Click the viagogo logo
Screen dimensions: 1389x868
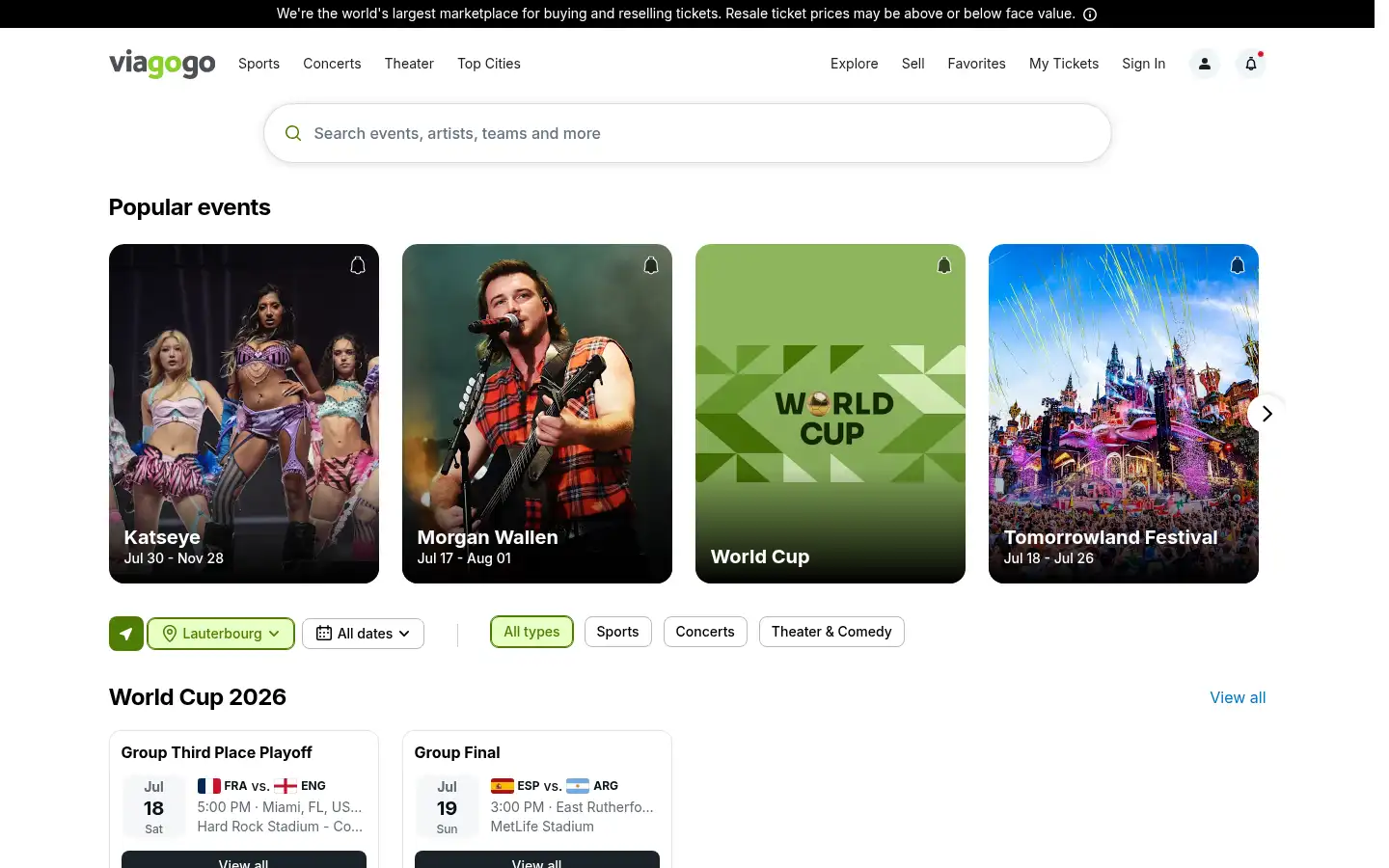tap(162, 64)
